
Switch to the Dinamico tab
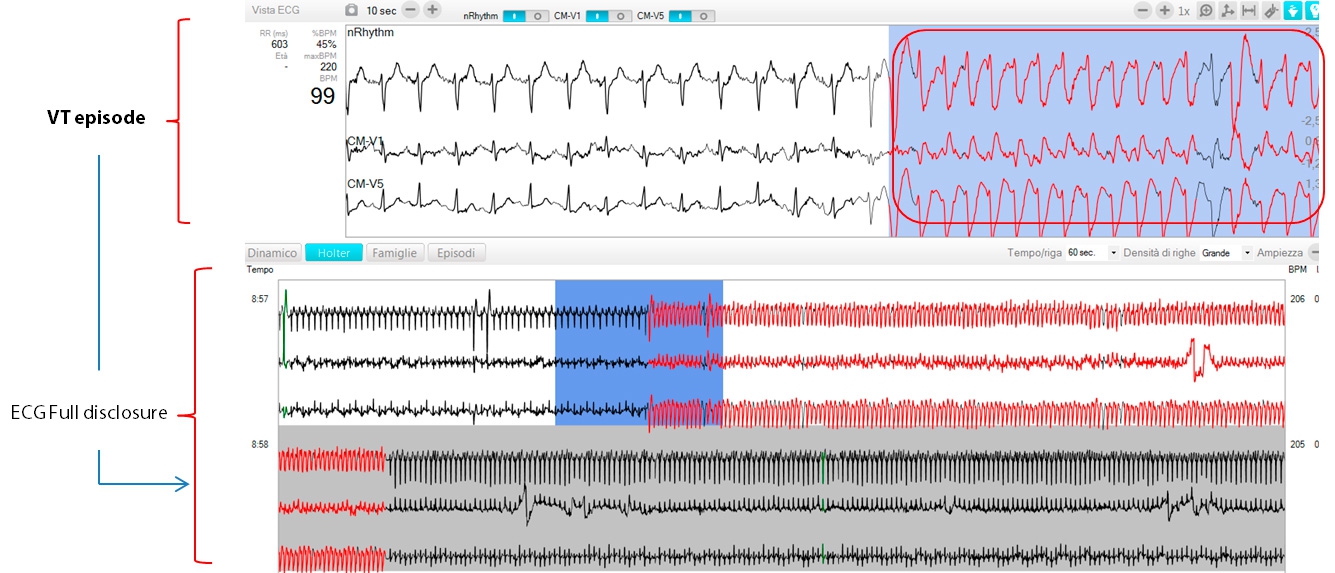tap(273, 253)
